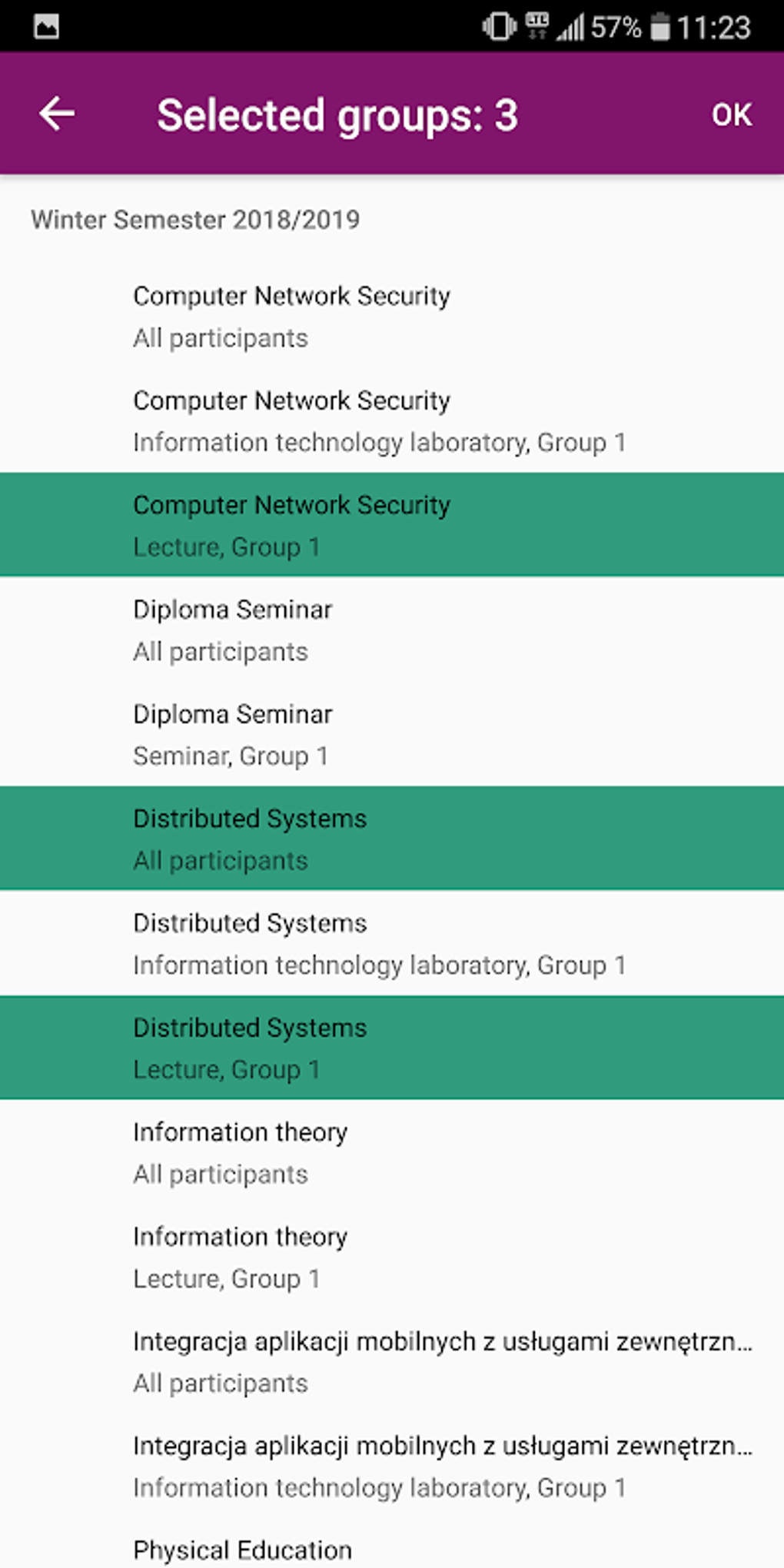Tap the battery status icon

click(659, 27)
